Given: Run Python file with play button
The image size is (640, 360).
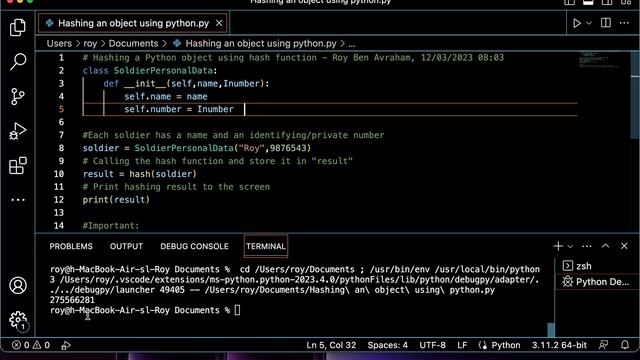Looking at the screenshot, I should (577, 23).
